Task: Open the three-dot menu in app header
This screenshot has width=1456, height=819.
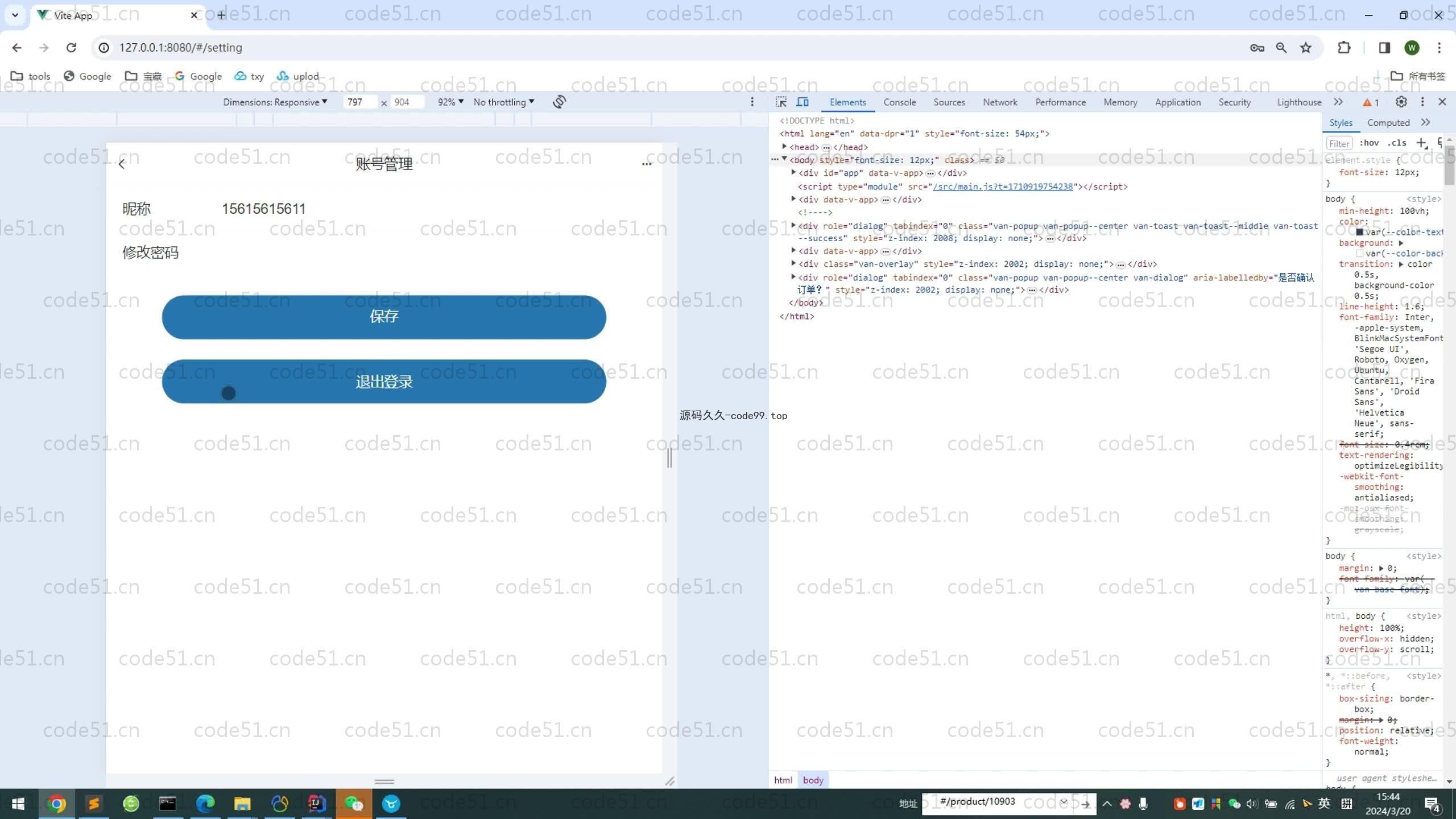Action: 646,164
